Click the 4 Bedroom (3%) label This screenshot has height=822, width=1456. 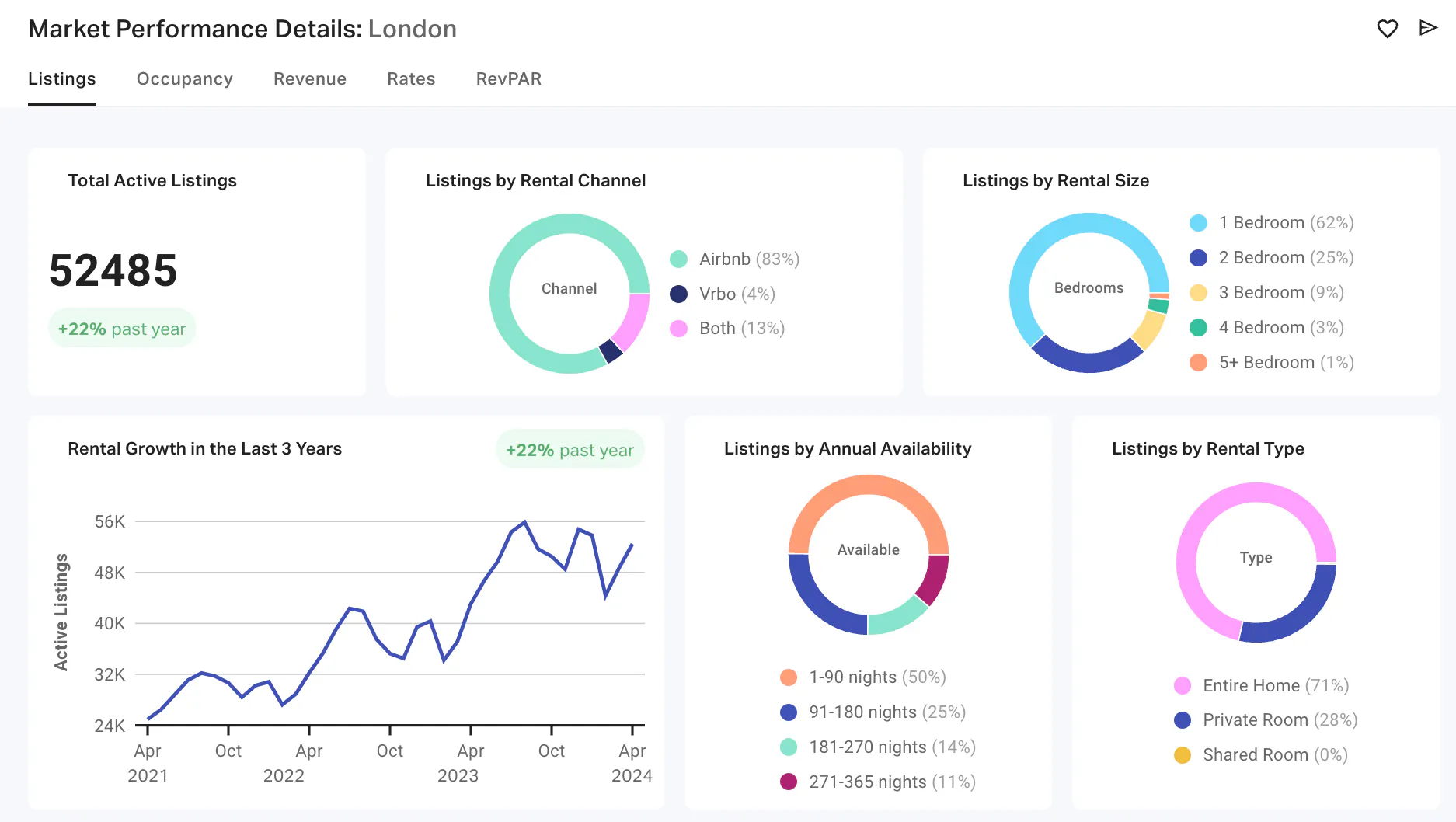click(x=1281, y=328)
